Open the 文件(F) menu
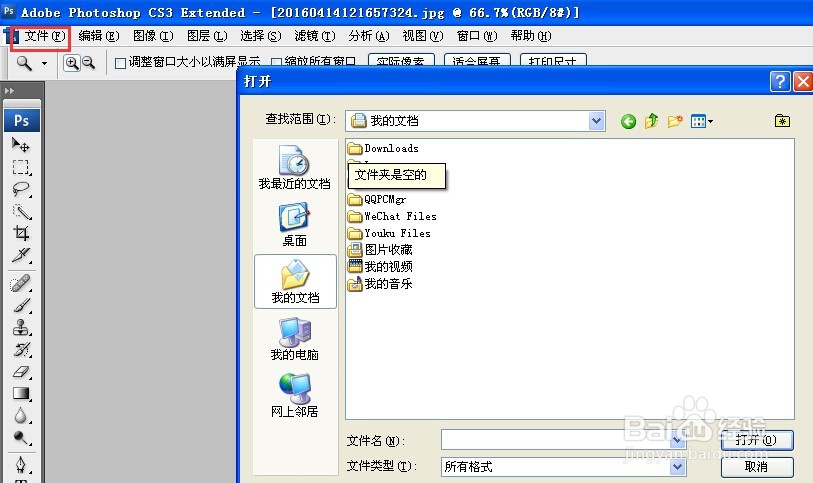This screenshot has width=813, height=483. 45,36
